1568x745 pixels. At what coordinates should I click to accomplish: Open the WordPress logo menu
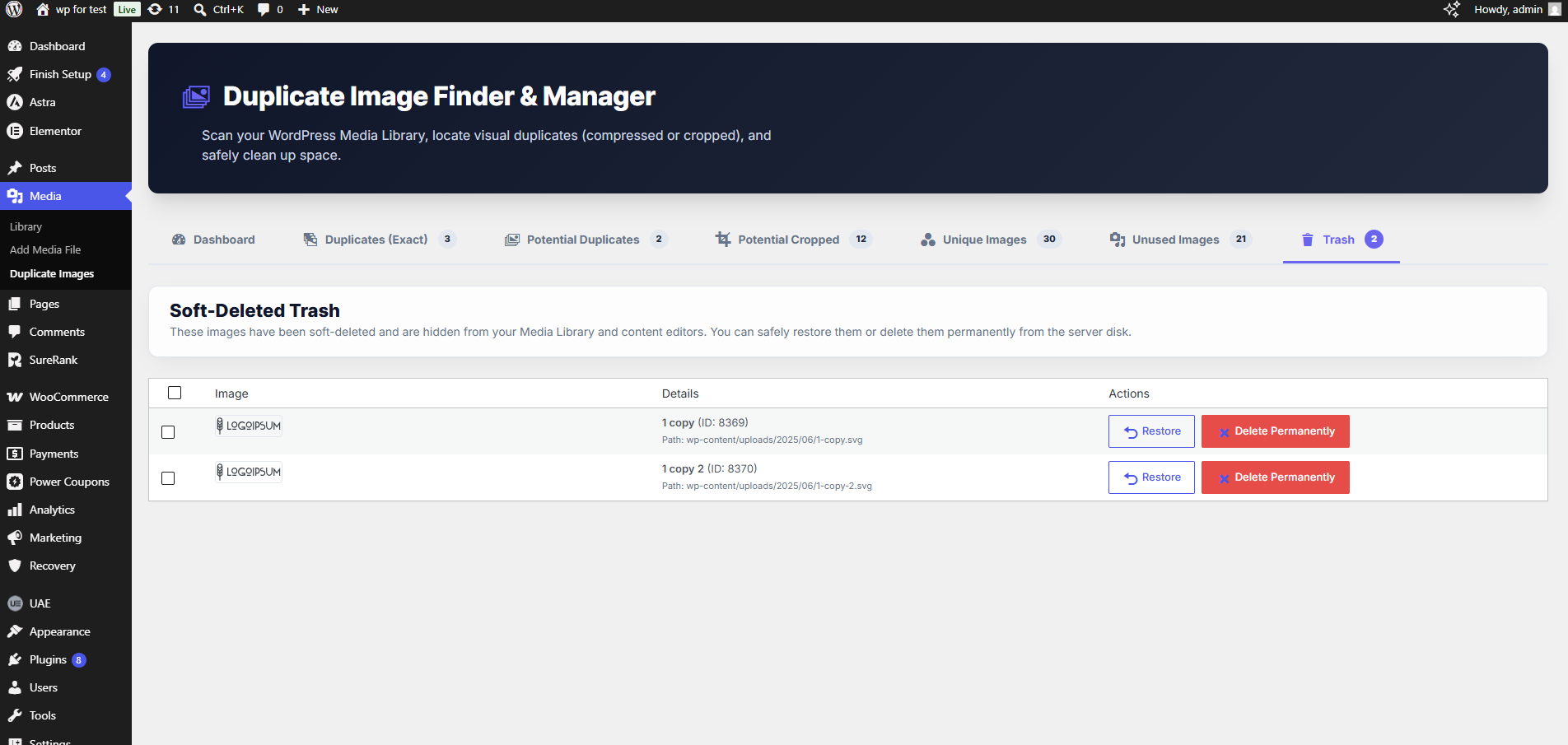[14, 10]
